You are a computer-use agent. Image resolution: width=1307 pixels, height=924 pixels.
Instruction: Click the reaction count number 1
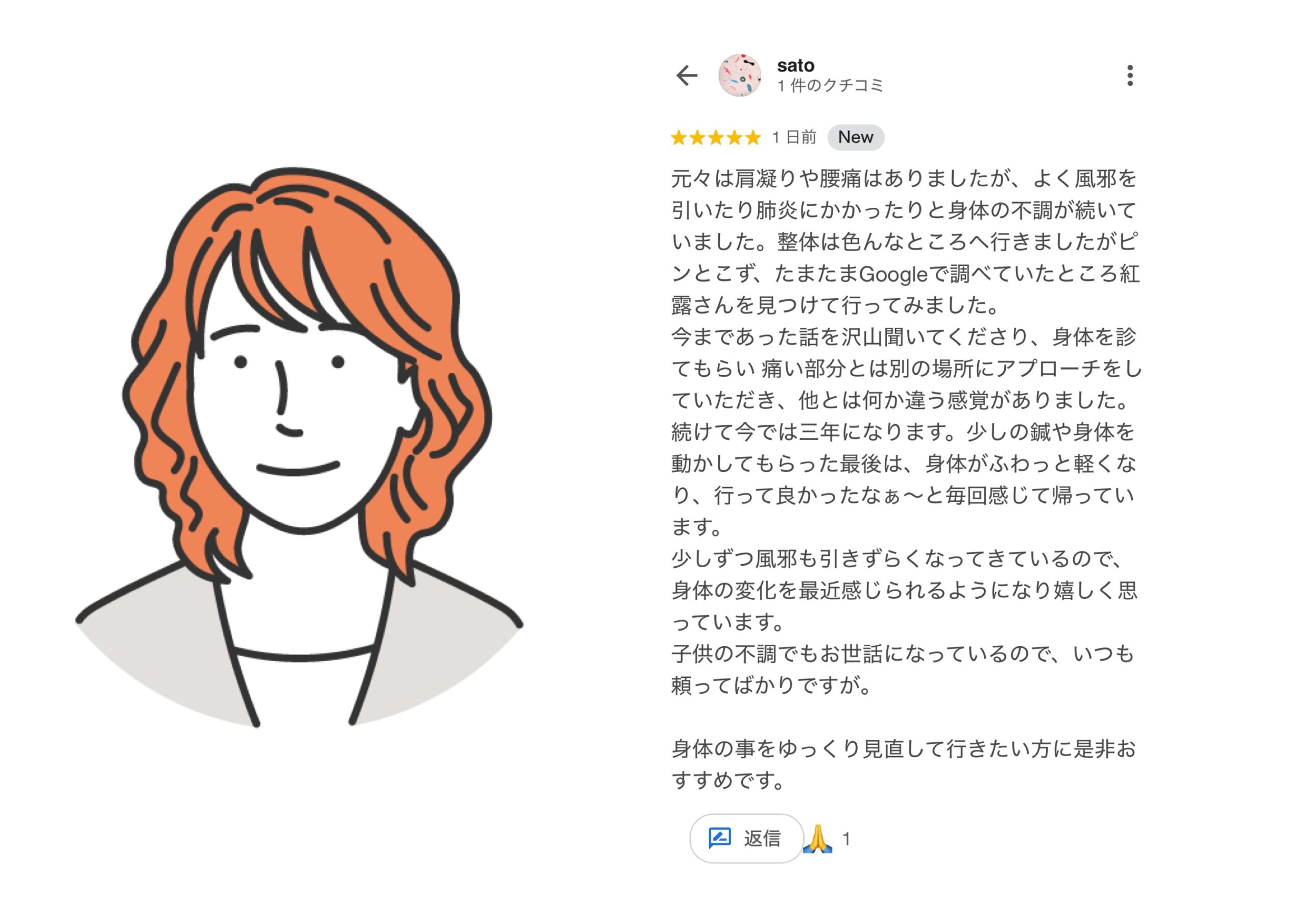coord(846,839)
